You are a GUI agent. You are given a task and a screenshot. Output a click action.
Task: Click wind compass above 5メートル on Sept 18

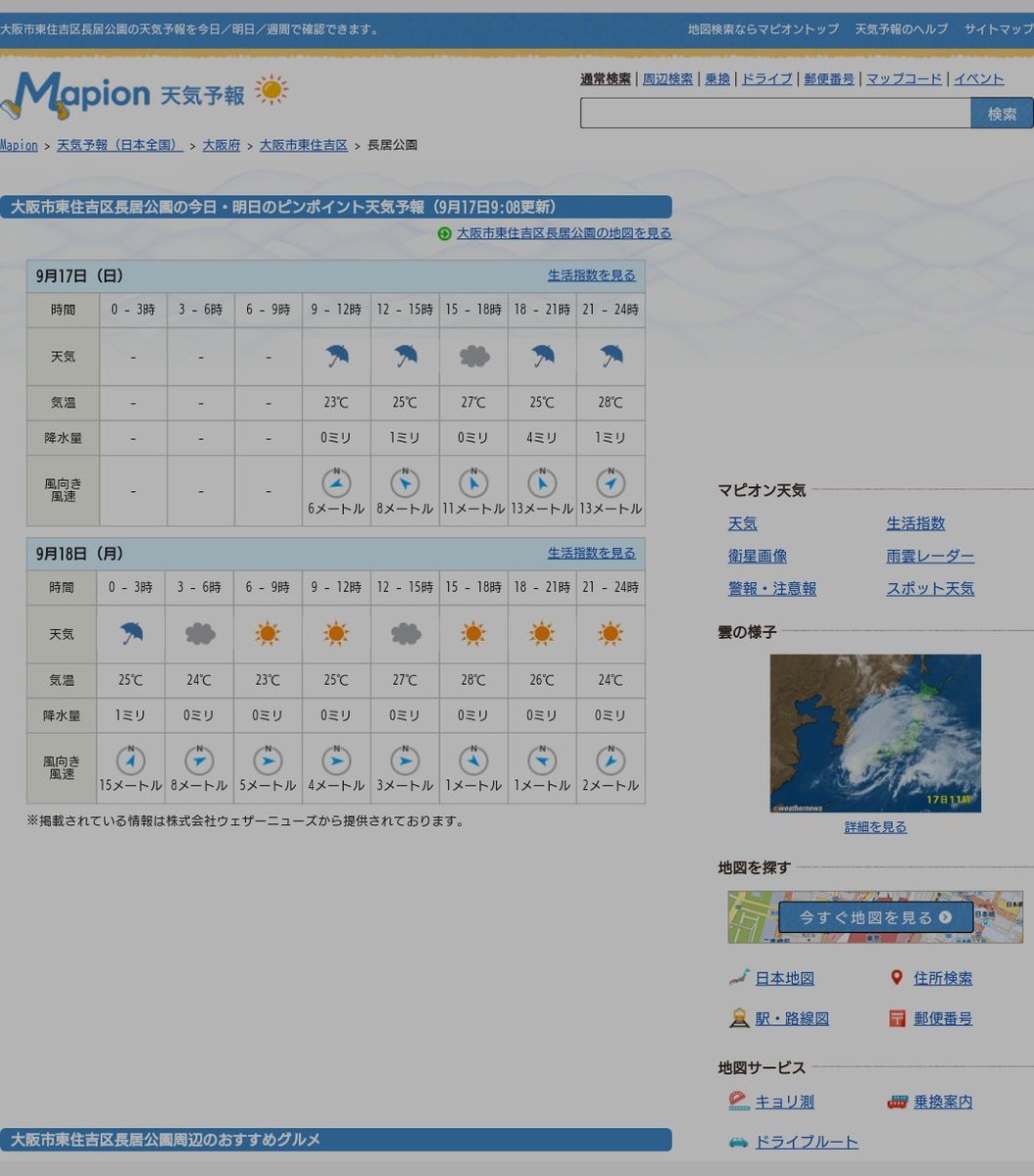pyautogui.click(x=268, y=760)
